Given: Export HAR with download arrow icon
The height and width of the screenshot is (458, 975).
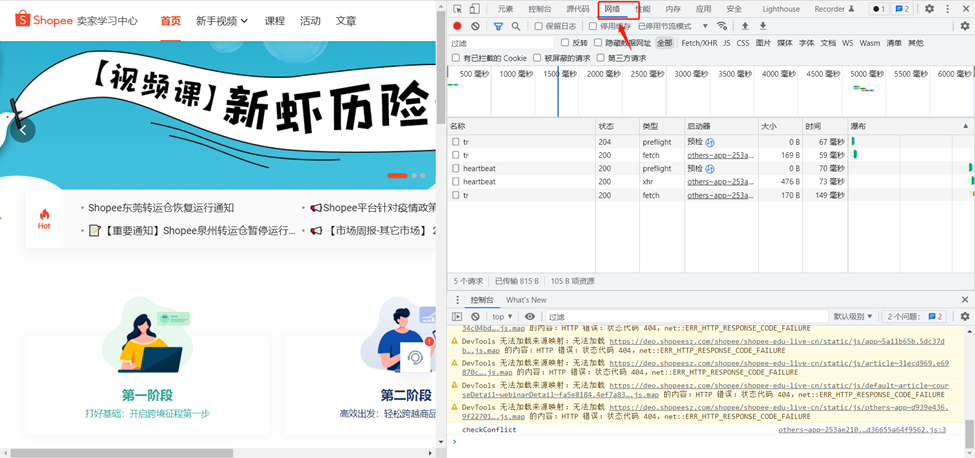Looking at the screenshot, I should click(x=763, y=26).
